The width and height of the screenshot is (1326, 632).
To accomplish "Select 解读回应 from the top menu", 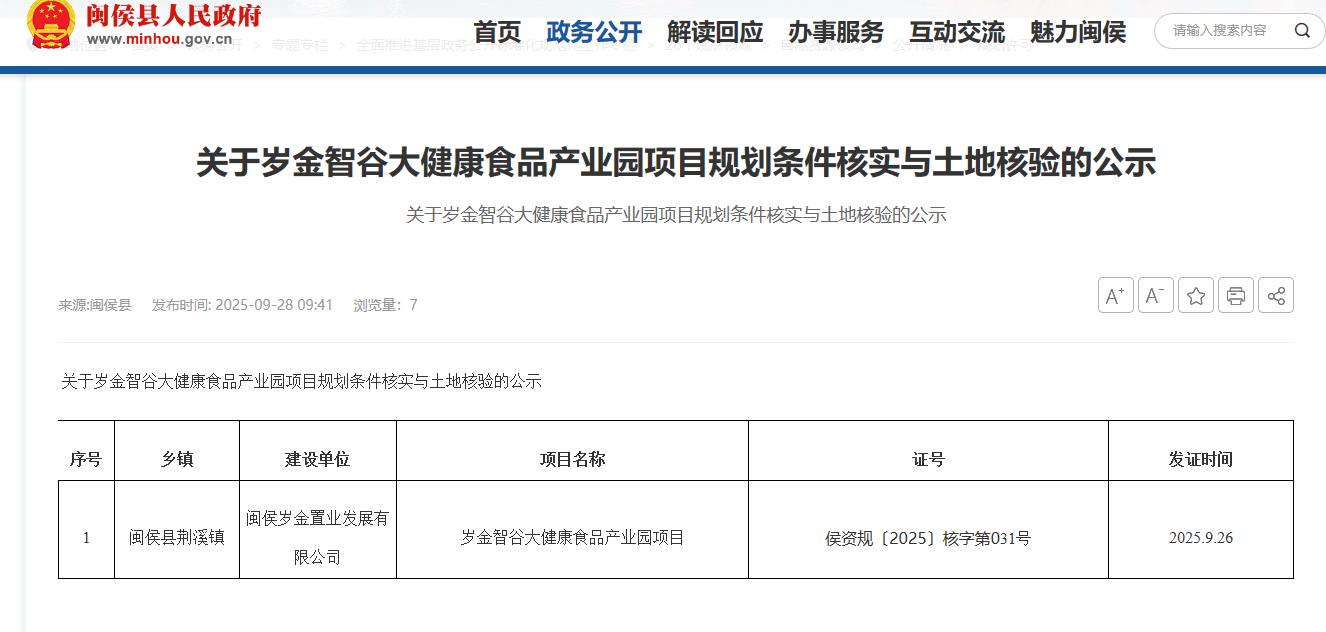I will coord(715,32).
